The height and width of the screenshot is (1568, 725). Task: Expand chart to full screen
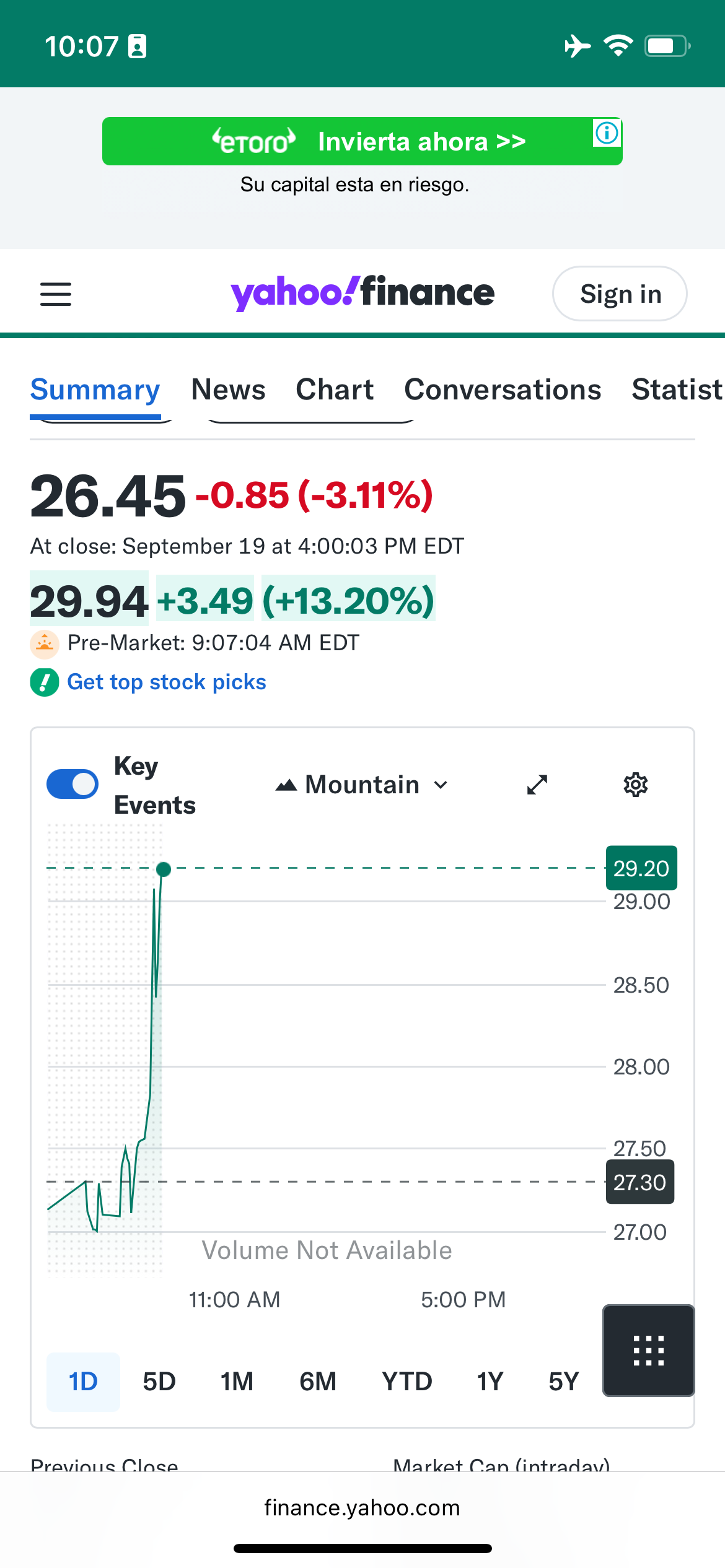coord(537,785)
